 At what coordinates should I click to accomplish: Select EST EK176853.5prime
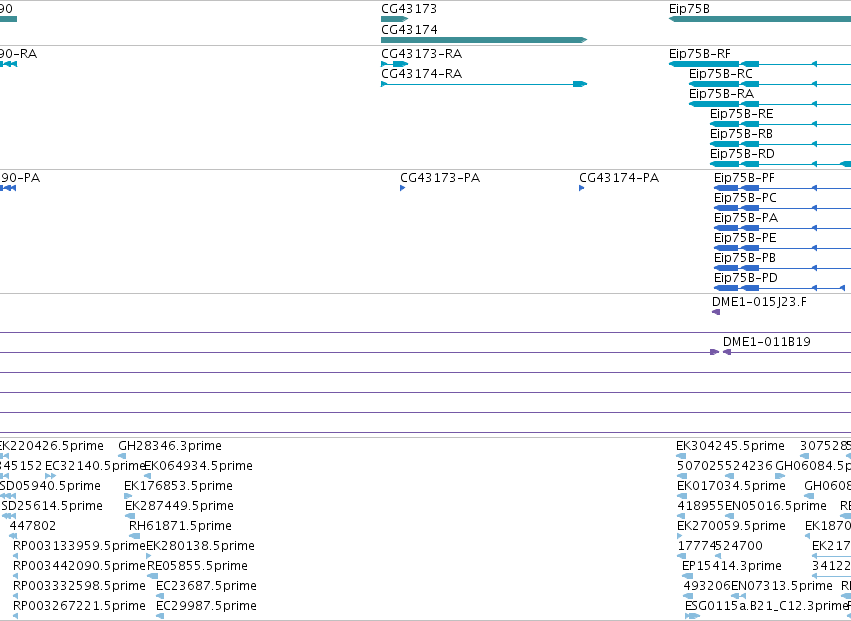point(178,485)
